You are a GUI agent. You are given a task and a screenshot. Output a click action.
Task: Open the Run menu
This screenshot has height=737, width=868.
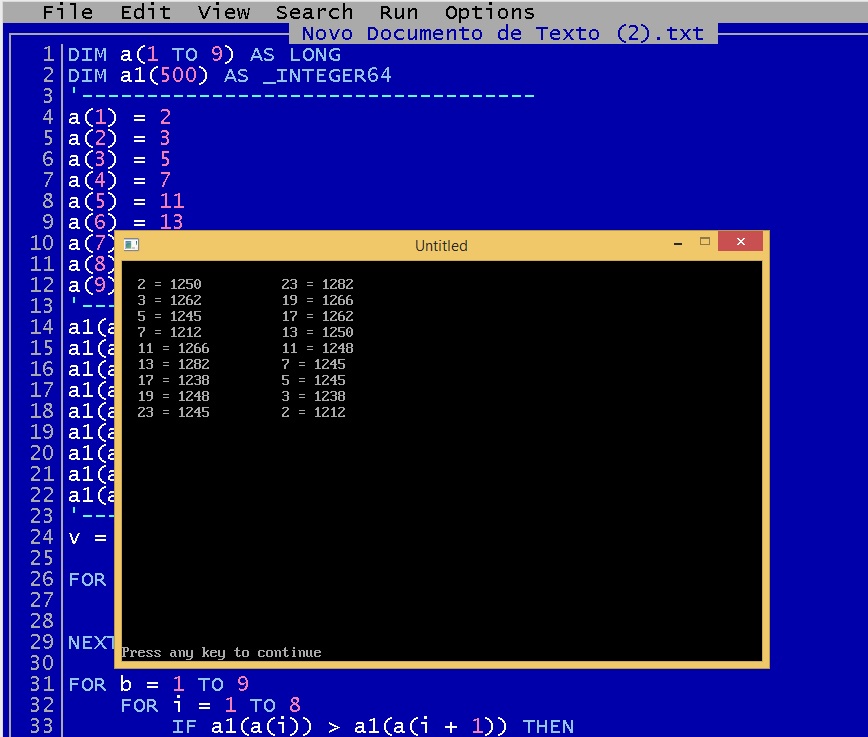pyautogui.click(x=399, y=13)
